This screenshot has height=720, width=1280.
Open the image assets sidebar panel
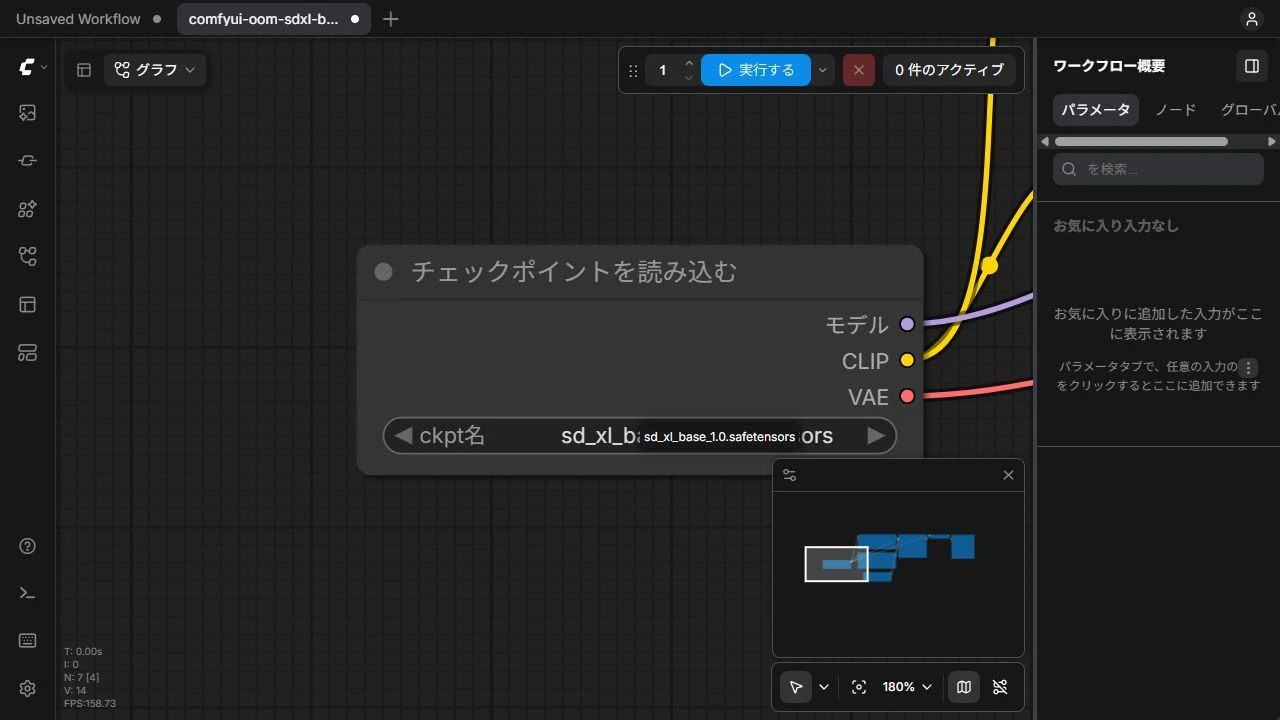pyautogui.click(x=28, y=113)
